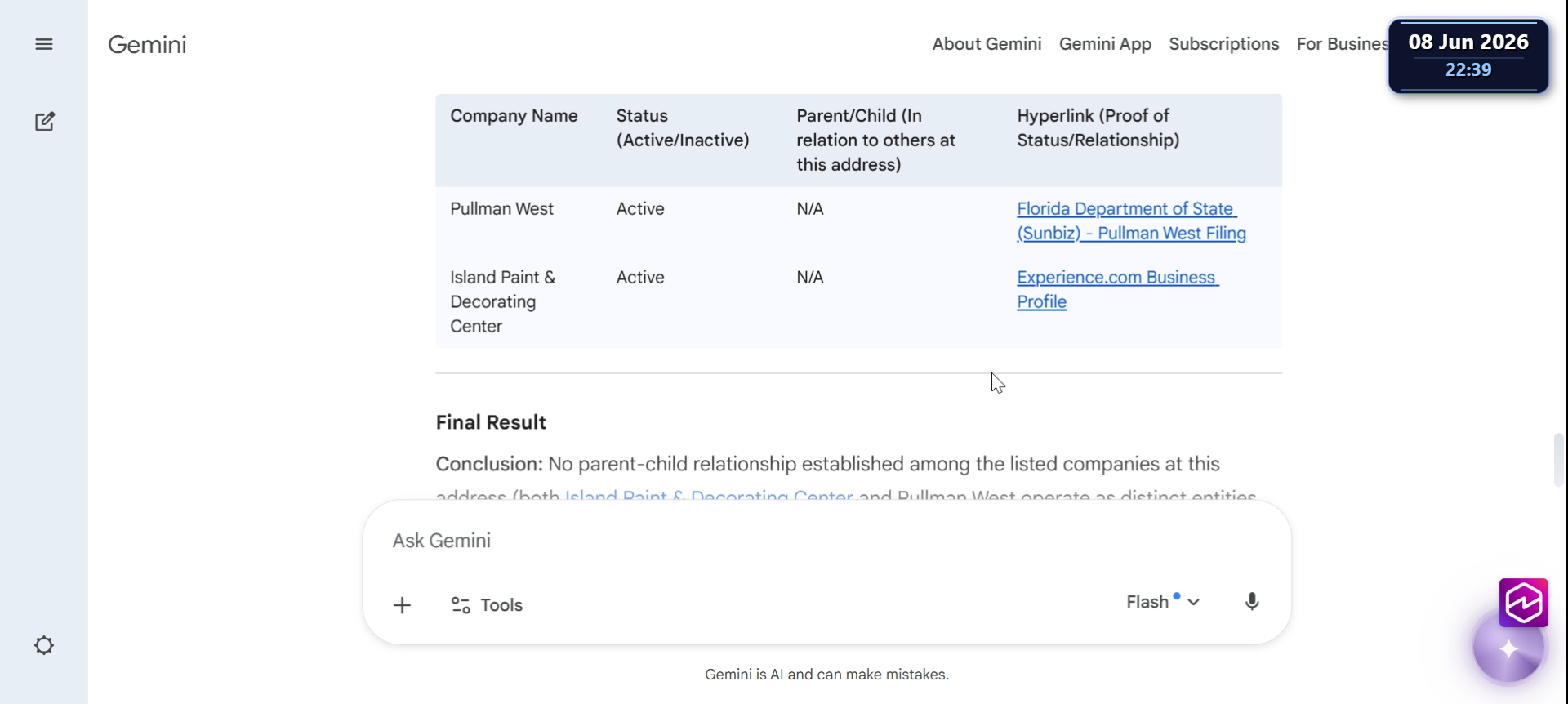Image resolution: width=1568 pixels, height=704 pixels.
Task: Select the 'N/A' cell in Pullman West row
Action: coord(810,209)
